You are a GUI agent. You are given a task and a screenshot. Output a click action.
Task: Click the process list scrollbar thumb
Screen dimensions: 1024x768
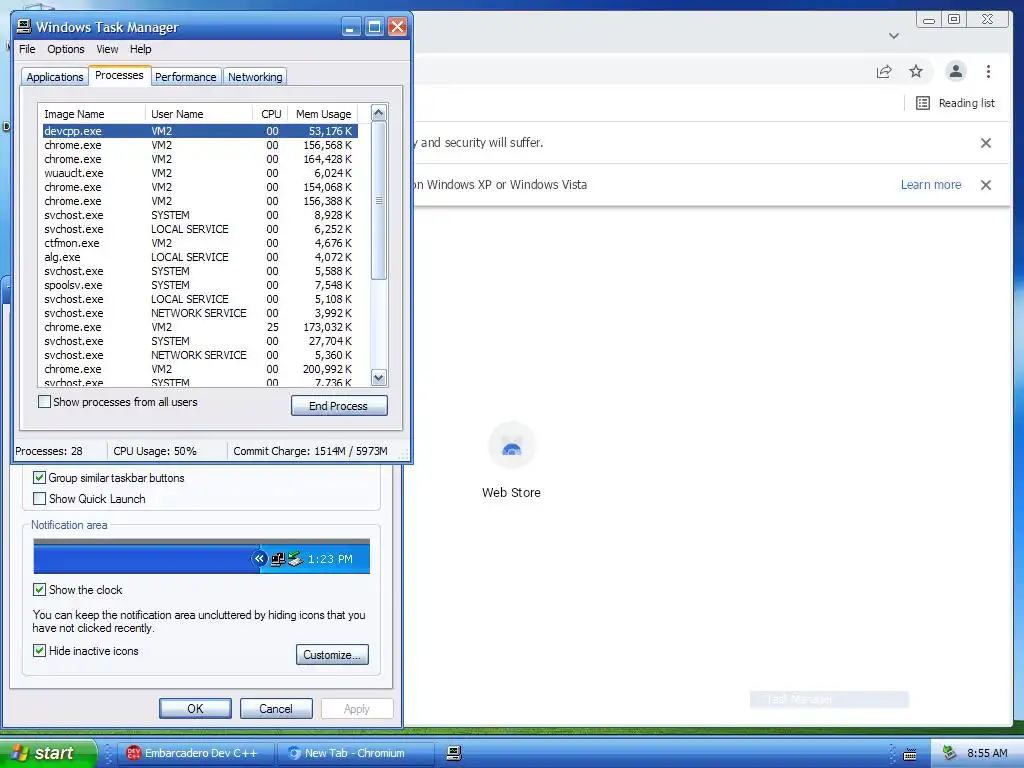pos(379,200)
